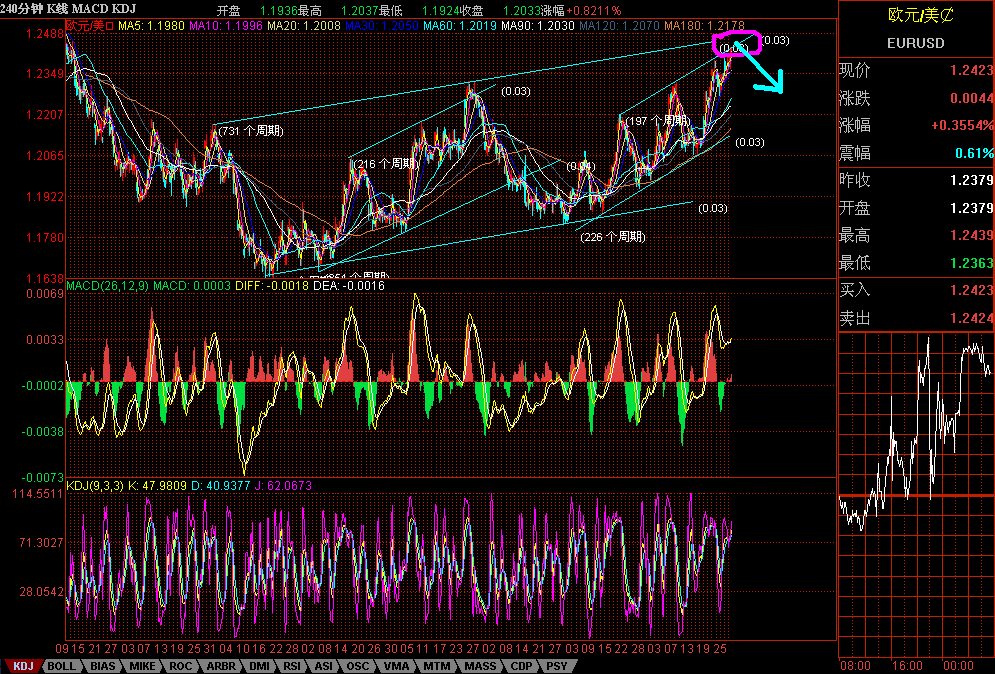Select the MTM tab

[x=437, y=666]
